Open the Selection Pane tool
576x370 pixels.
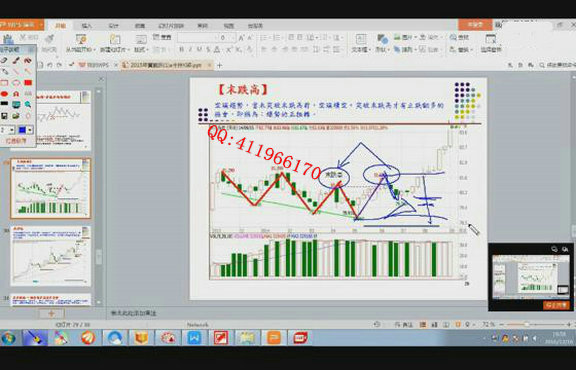(491, 43)
